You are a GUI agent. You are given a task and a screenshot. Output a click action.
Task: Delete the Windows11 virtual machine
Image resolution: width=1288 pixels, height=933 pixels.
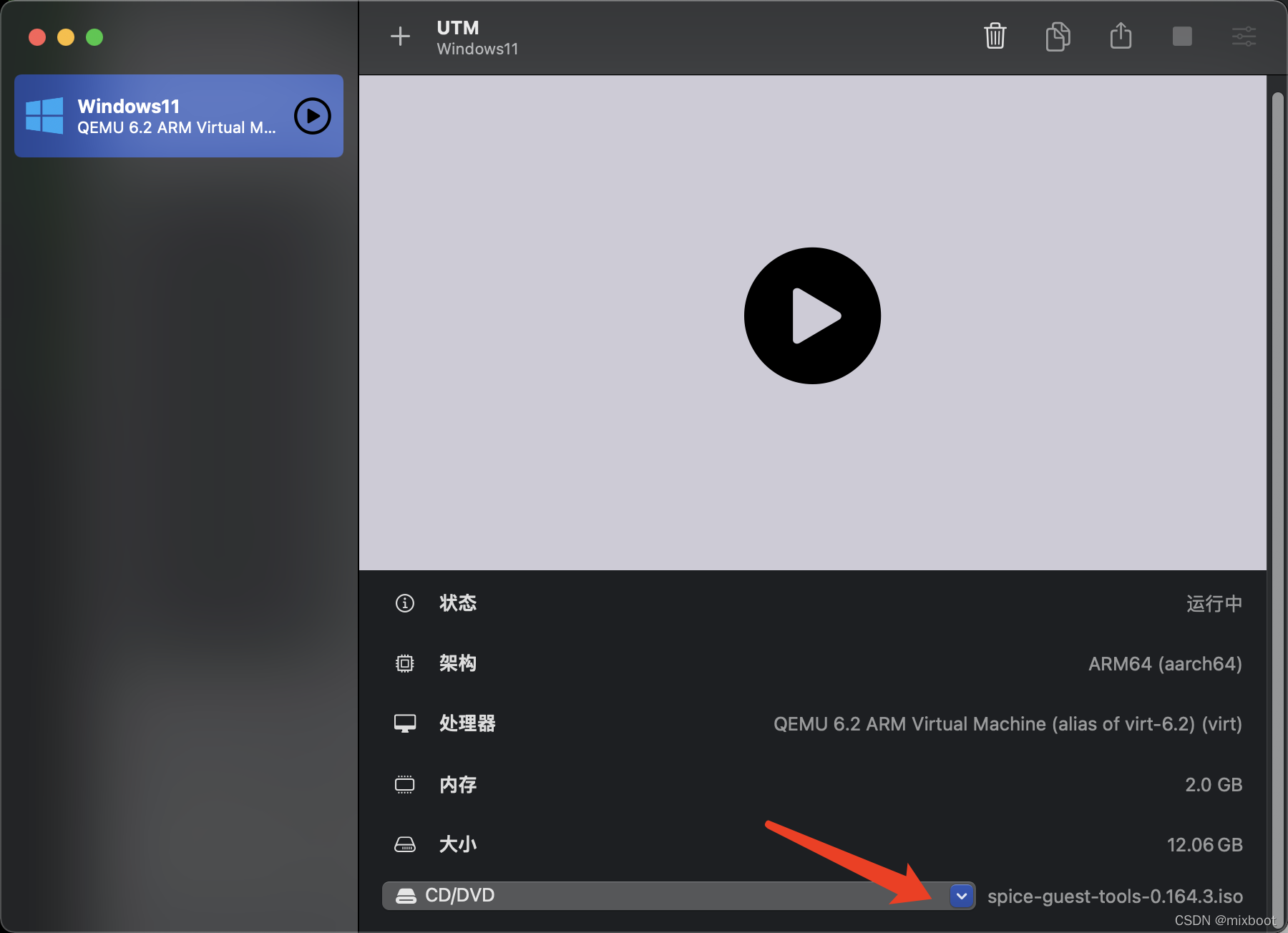click(x=995, y=36)
